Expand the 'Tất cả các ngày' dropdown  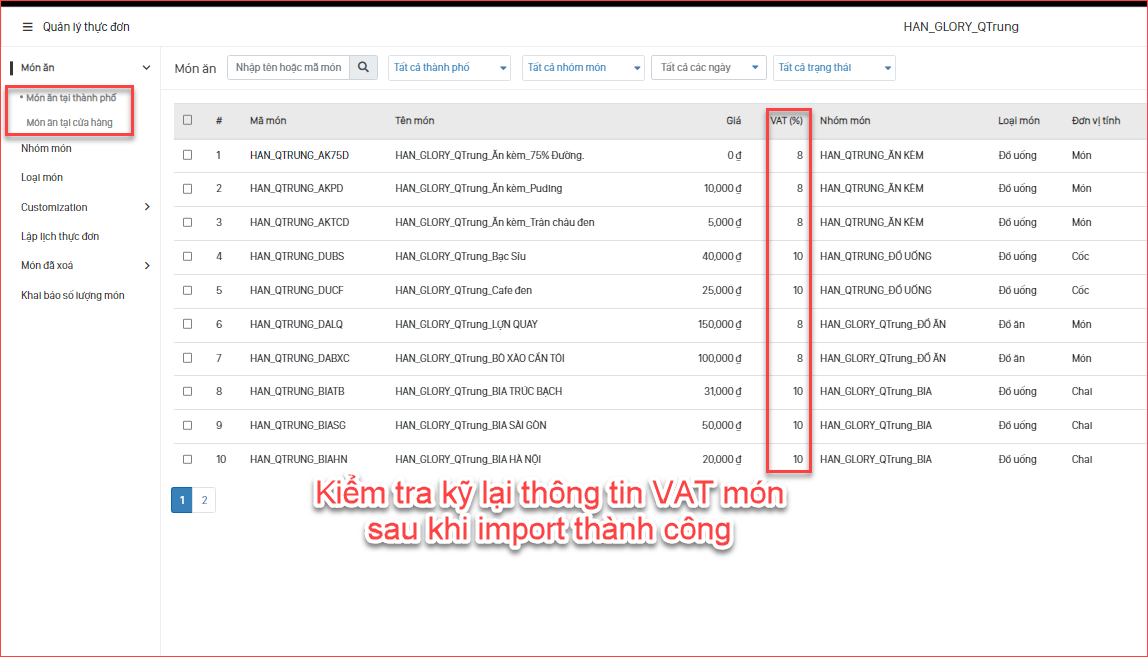tap(708, 68)
